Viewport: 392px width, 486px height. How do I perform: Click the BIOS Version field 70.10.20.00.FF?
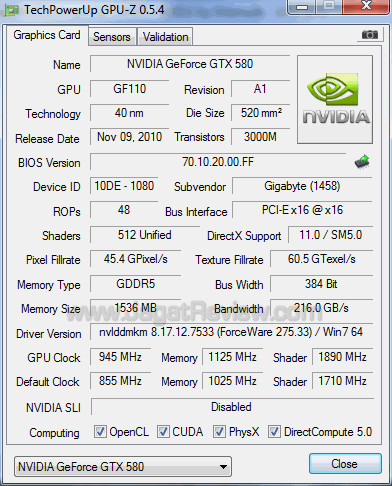[x=218, y=162]
